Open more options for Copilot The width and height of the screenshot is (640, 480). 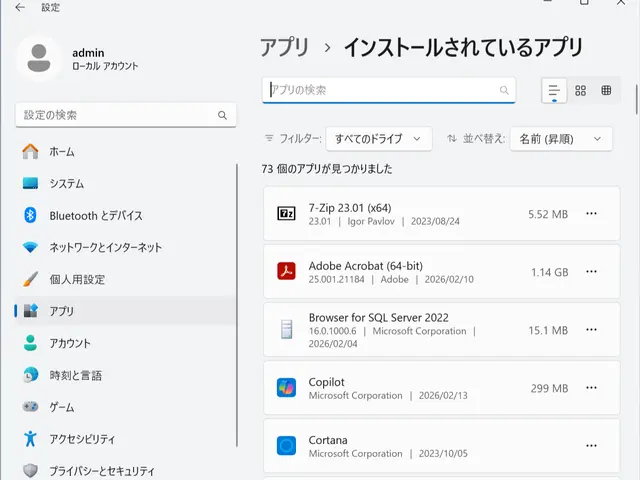tap(591, 387)
